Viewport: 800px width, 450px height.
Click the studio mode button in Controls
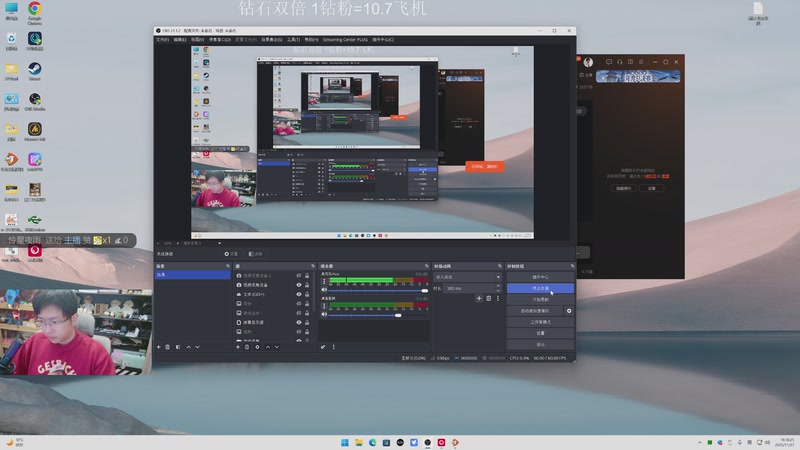pyautogui.click(x=540, y=322)
